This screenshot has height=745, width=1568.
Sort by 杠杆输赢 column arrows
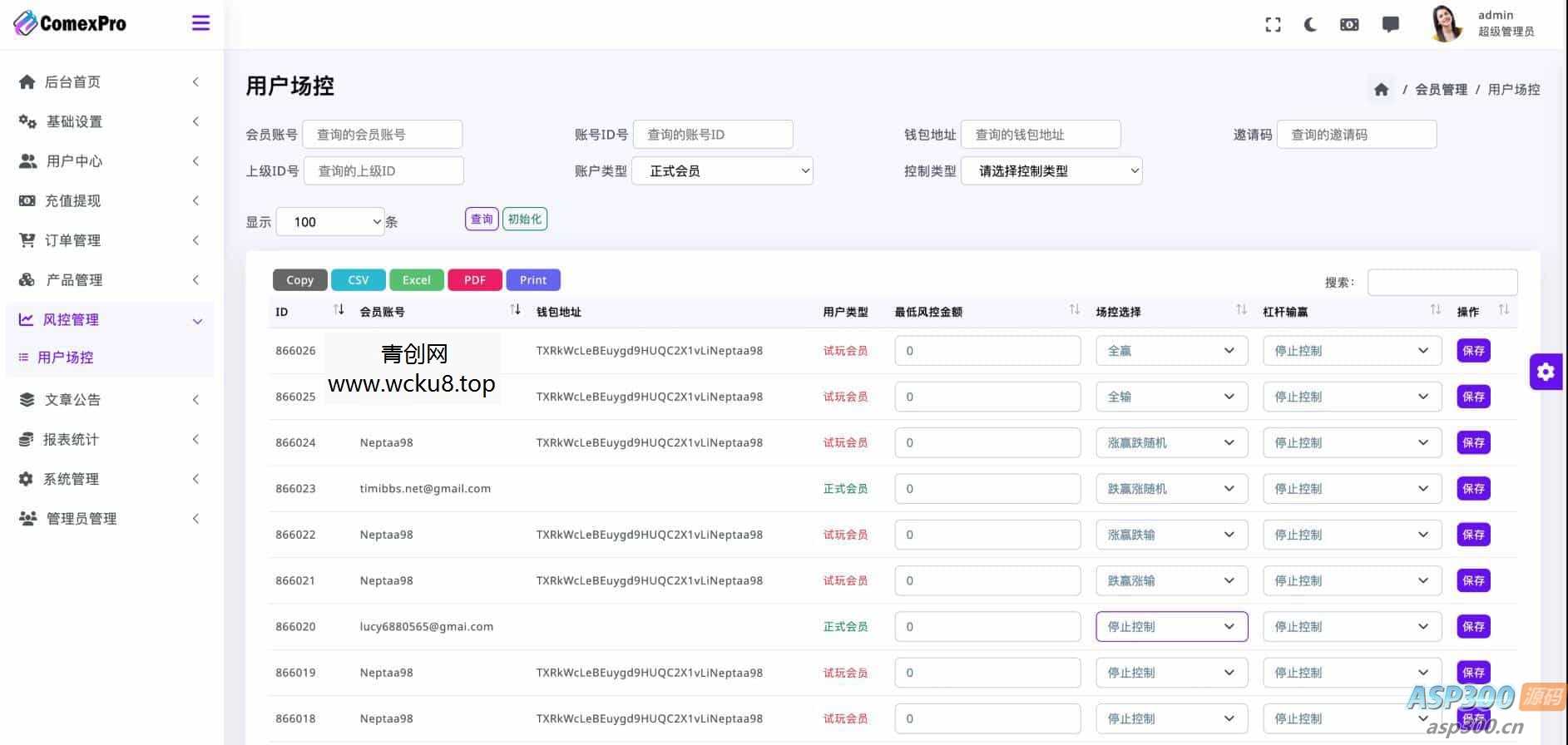(x=1435, y=310)
